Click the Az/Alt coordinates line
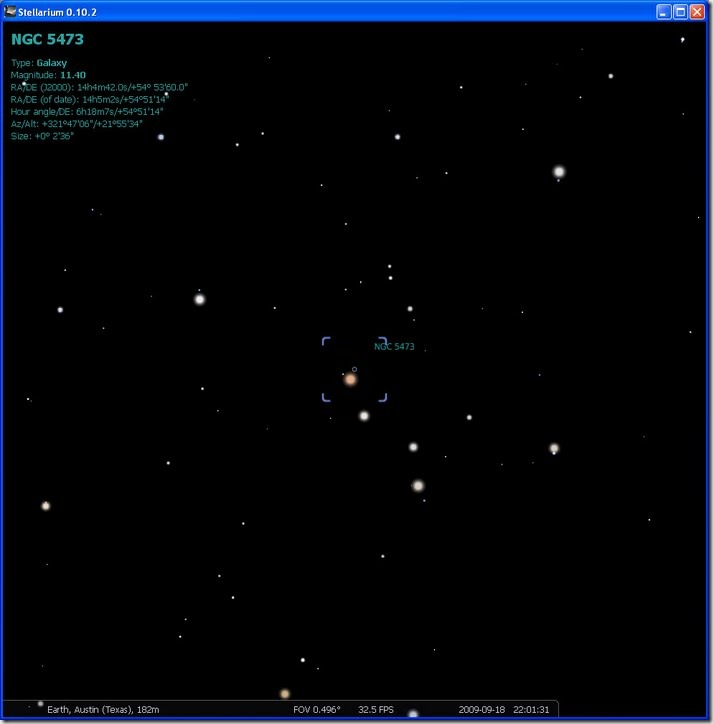This screenshot has width=713, height=724. tap(77, 123)
